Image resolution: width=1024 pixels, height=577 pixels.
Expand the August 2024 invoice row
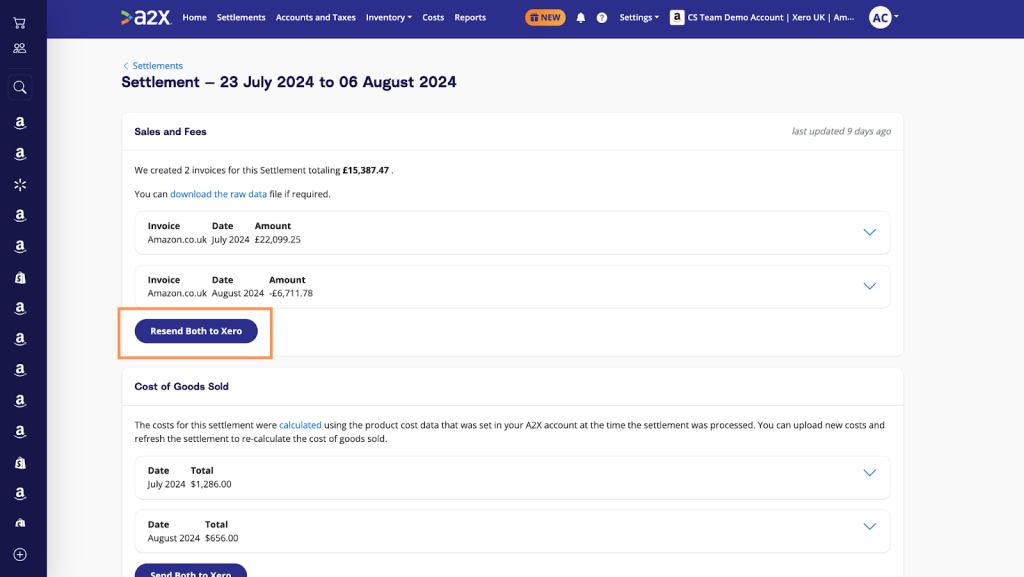(x=869, y=286)
